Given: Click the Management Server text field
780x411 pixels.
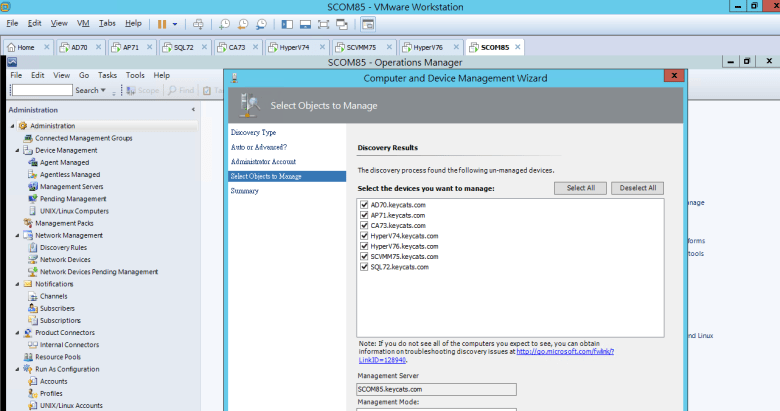Looking at the screenshot, I should (x=436, y=389).
